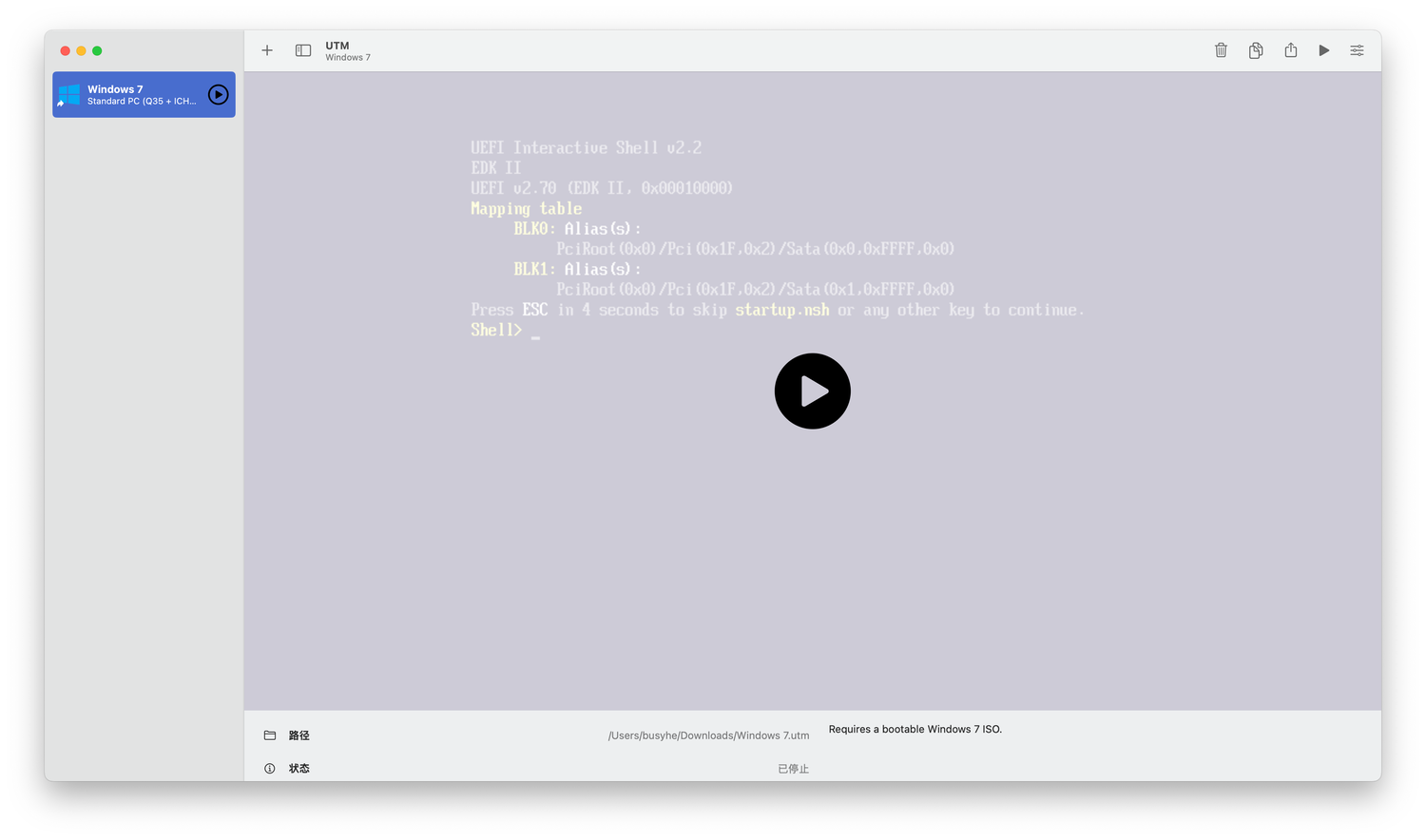
Task: Start Windows 7 from the sidebar play button
Action: [x=219, y=95]
